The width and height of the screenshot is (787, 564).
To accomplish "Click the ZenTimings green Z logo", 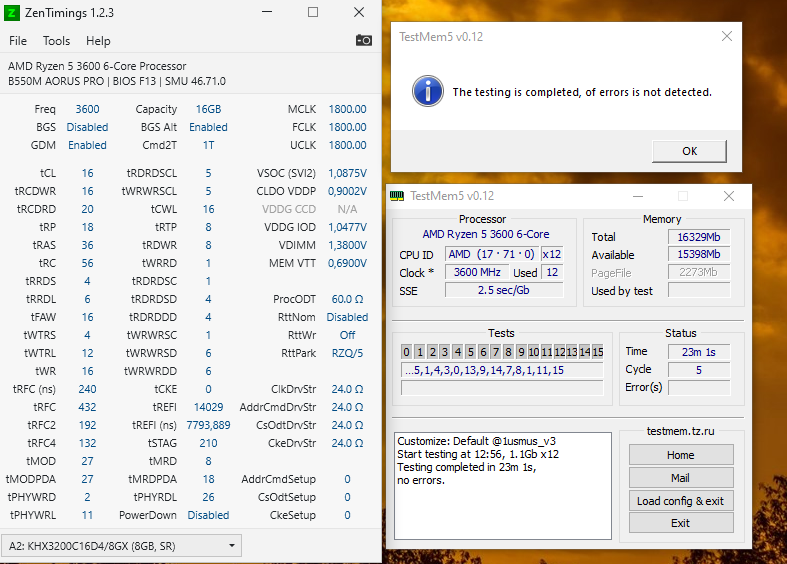I will [12, 13].
